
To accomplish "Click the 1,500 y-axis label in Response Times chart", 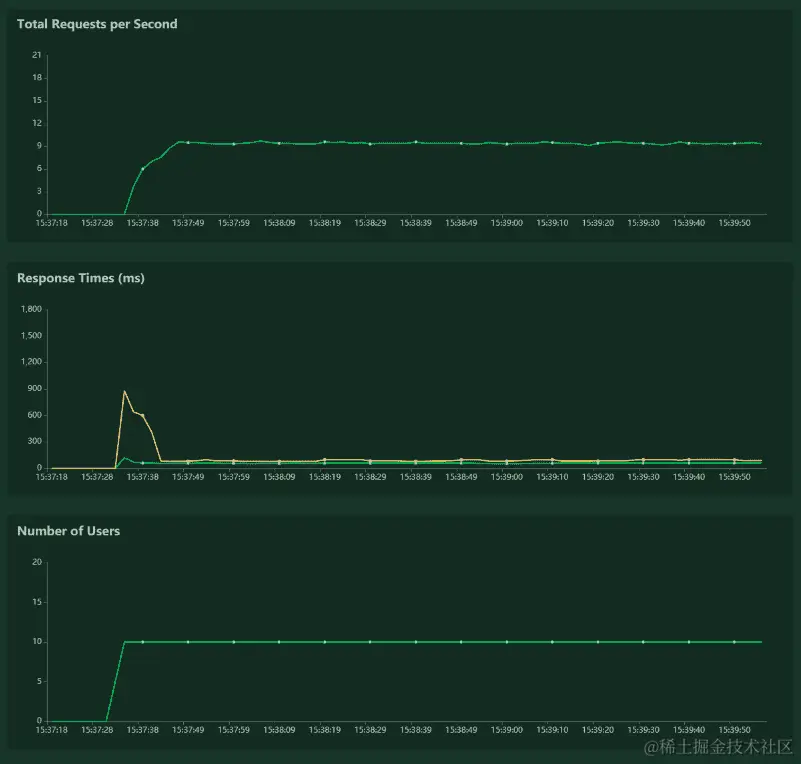I will 31,336.
